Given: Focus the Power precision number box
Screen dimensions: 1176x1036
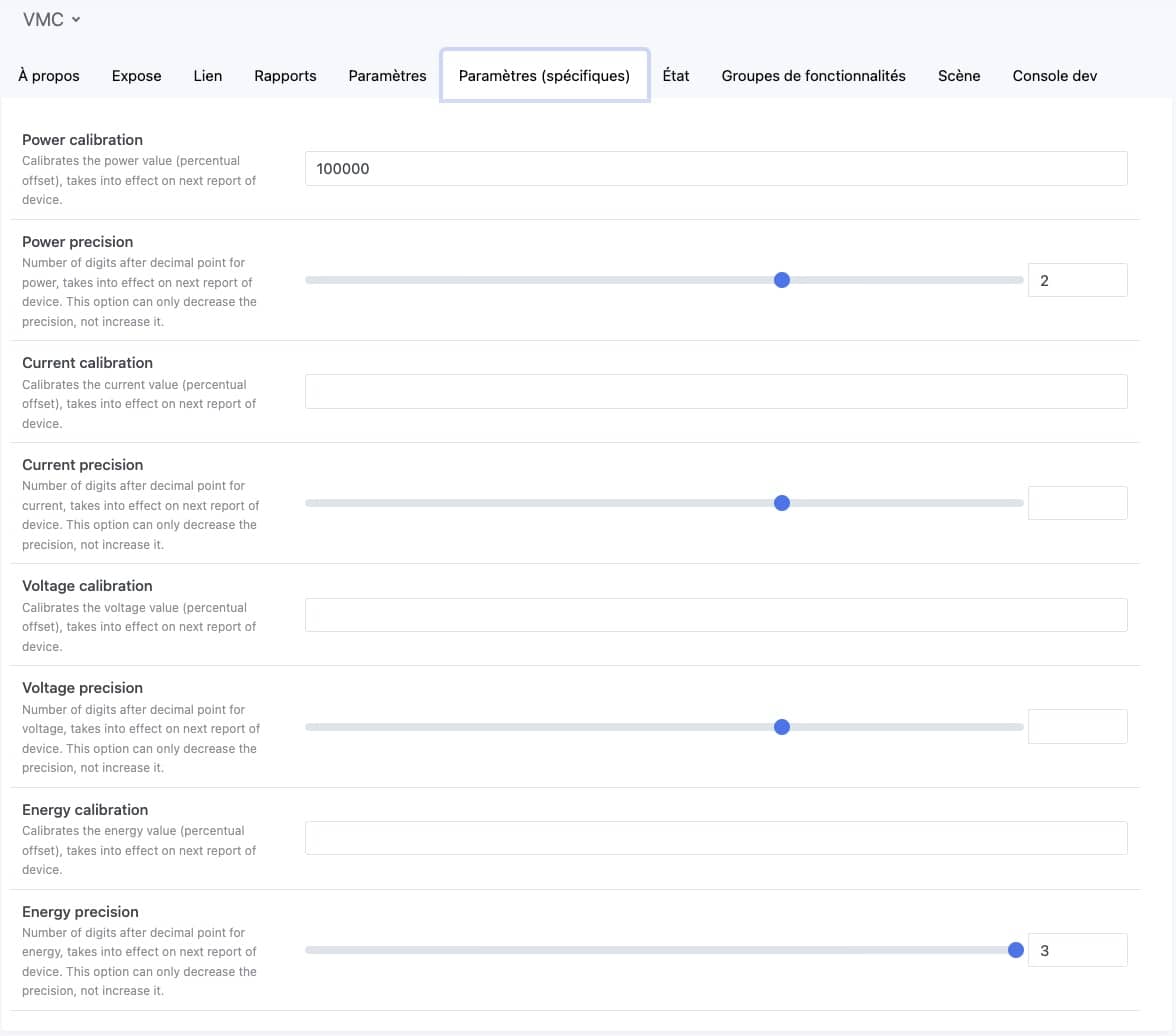Looking at the screenshot, I should 1077,281.
